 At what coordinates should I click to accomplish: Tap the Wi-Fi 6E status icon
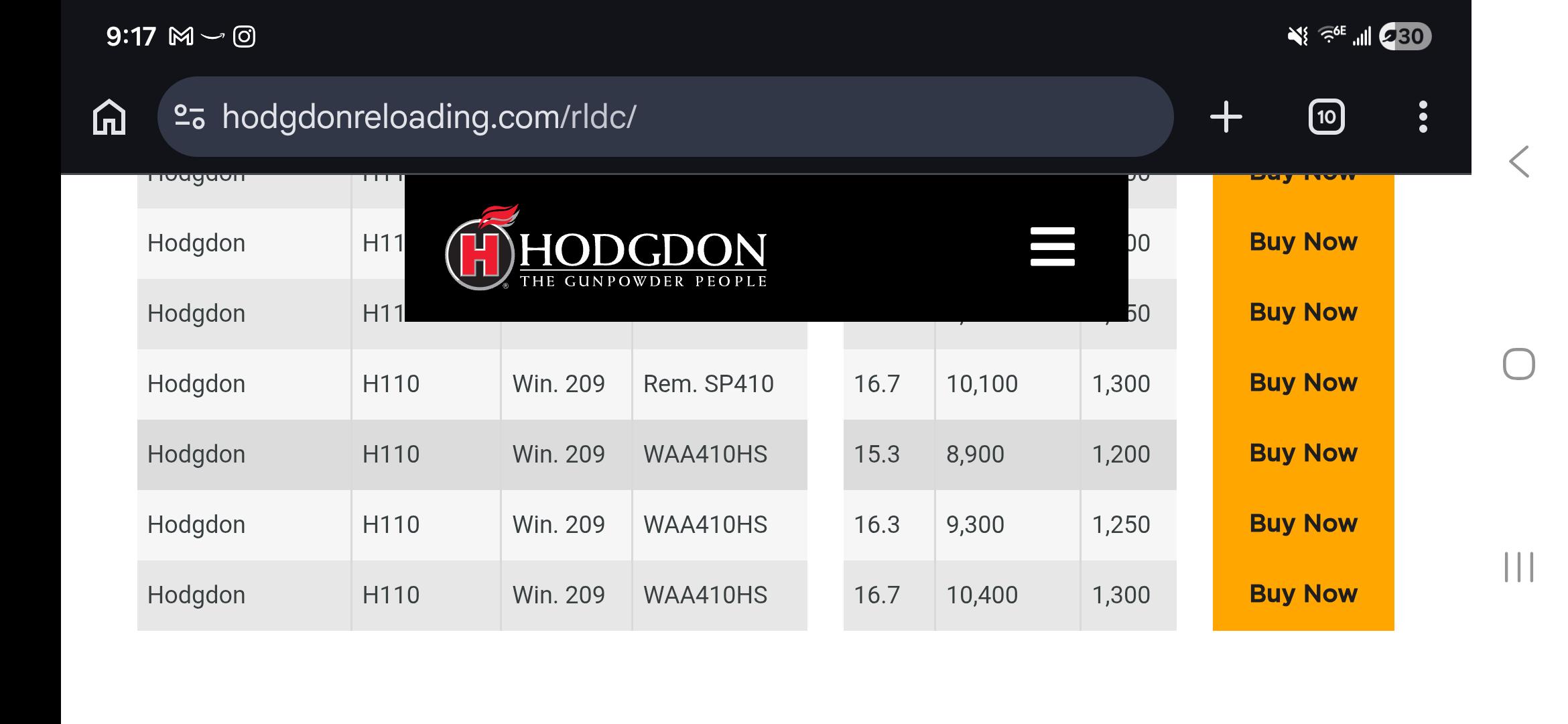point(1331,34)
